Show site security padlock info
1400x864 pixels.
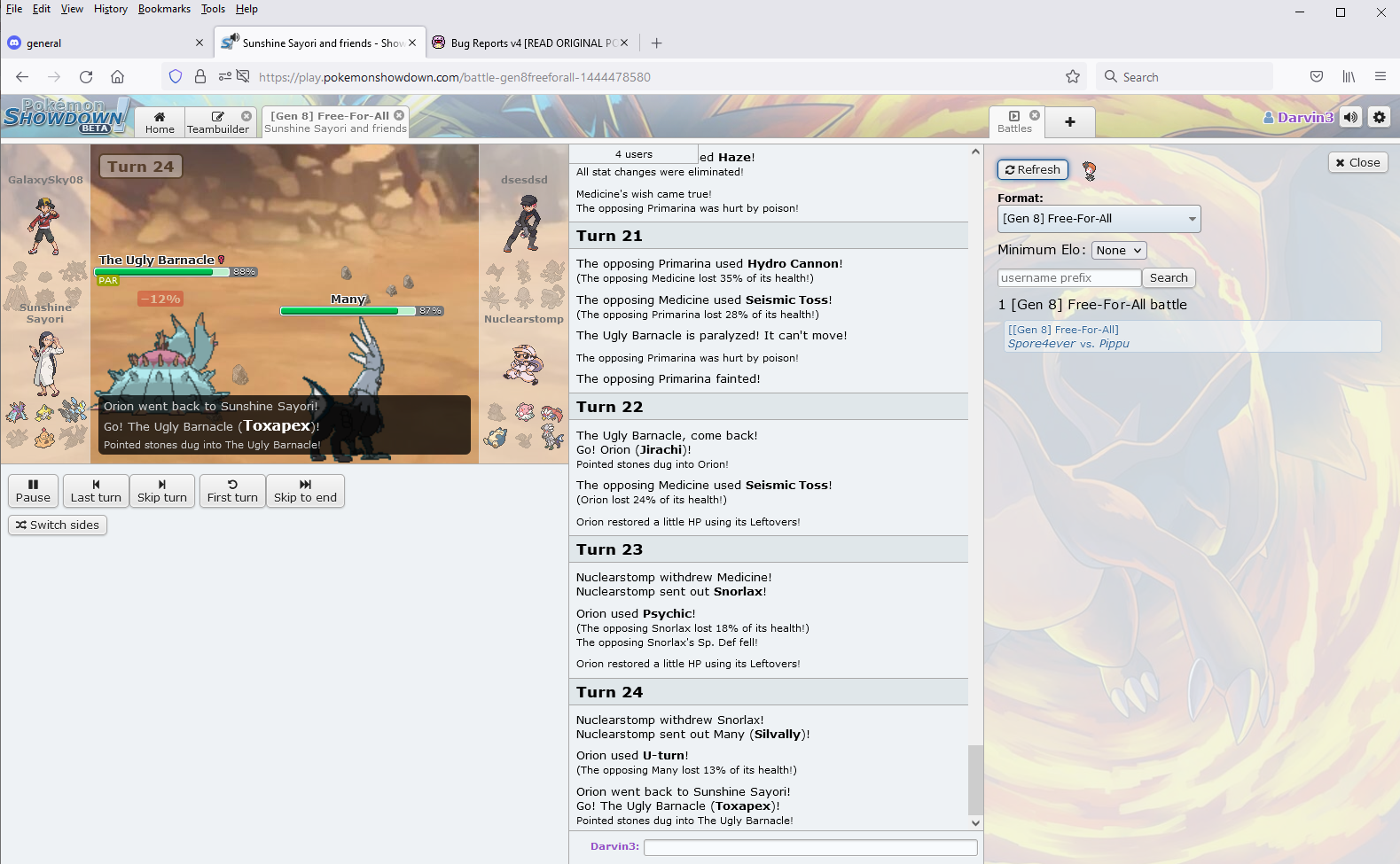coord(200,77)
